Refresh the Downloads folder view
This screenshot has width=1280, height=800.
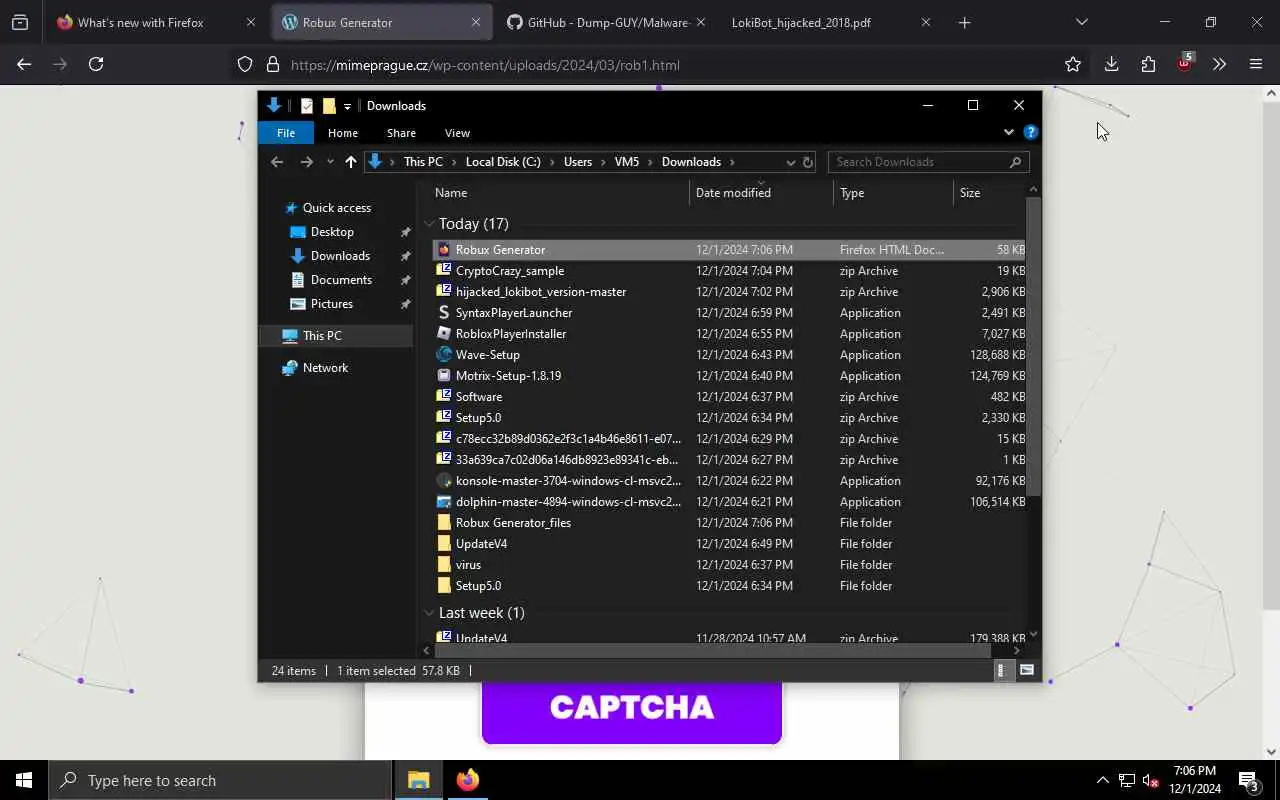coord(808,162)
